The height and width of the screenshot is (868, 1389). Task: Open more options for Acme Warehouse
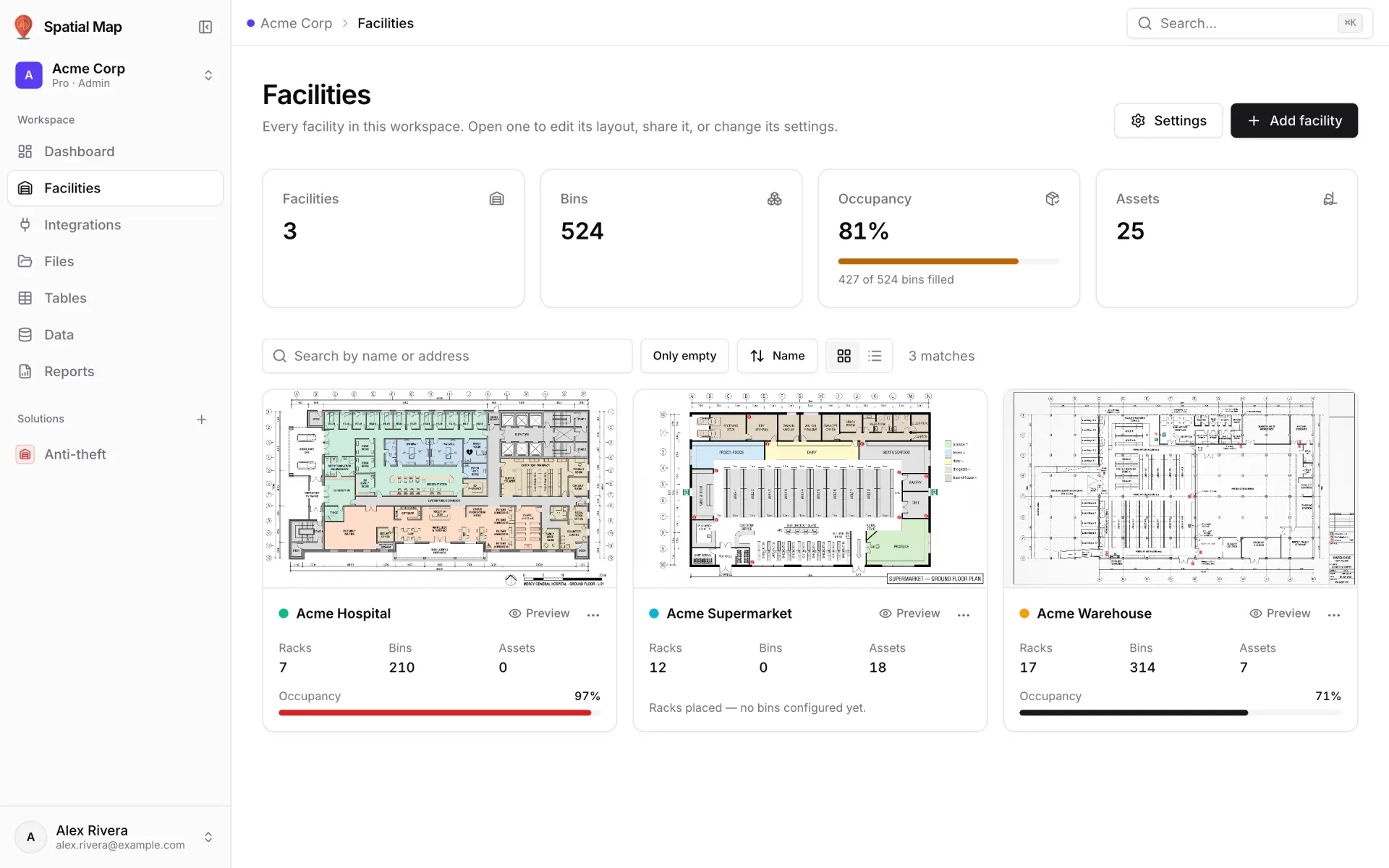[1334, 614]
